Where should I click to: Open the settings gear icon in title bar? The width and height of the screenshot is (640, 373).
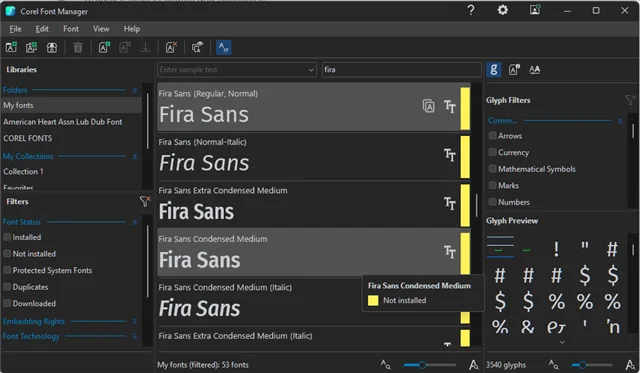tap(502, 10)
